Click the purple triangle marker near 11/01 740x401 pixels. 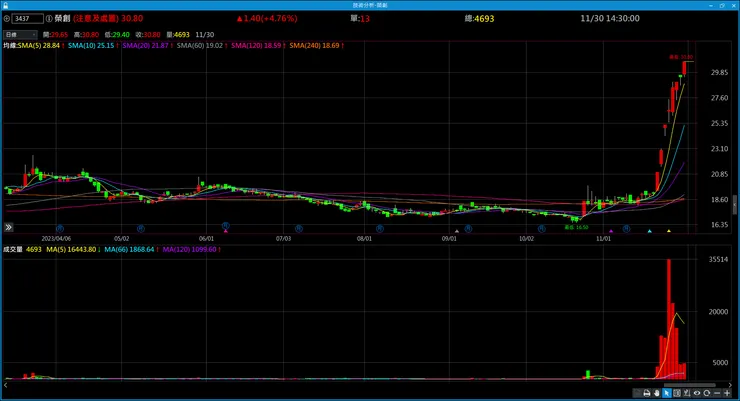[x=611, y=231]
